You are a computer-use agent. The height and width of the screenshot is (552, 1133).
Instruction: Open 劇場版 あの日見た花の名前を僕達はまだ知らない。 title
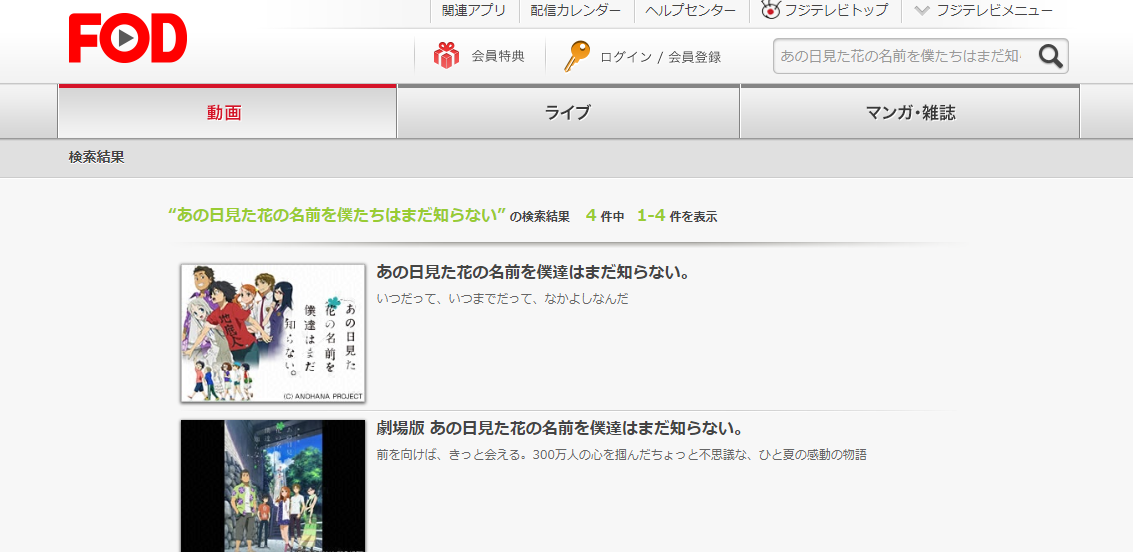coord(561,428)
